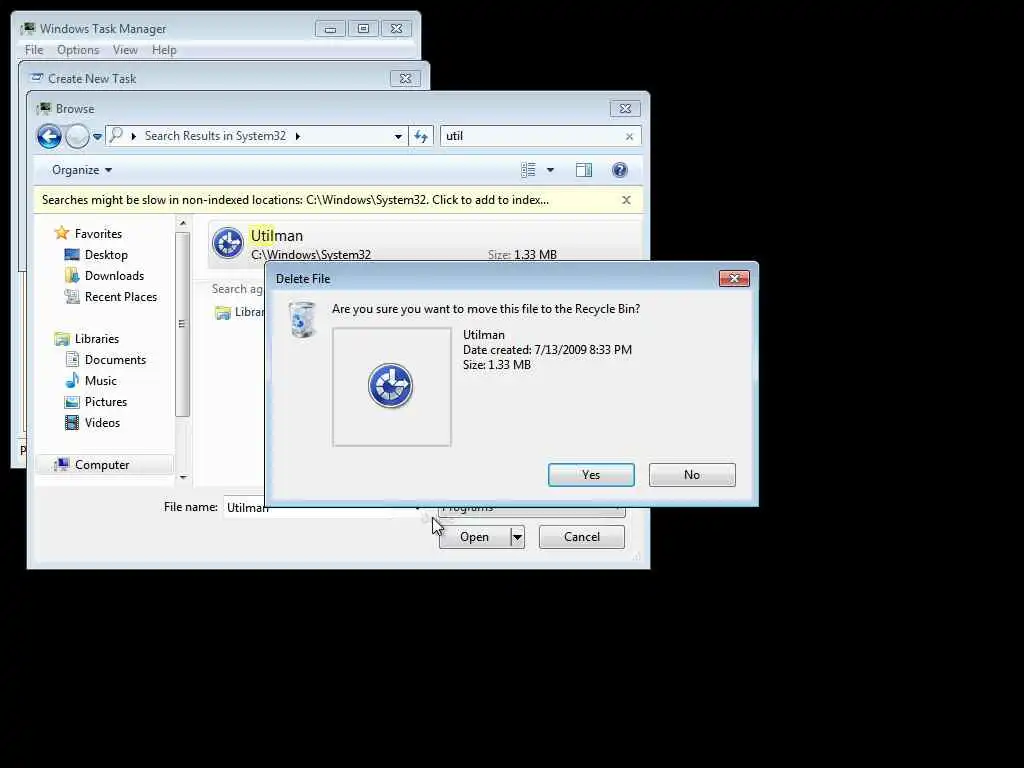Clear the util search text
This screenshot has width=1024, height=768.
point(629,136)
